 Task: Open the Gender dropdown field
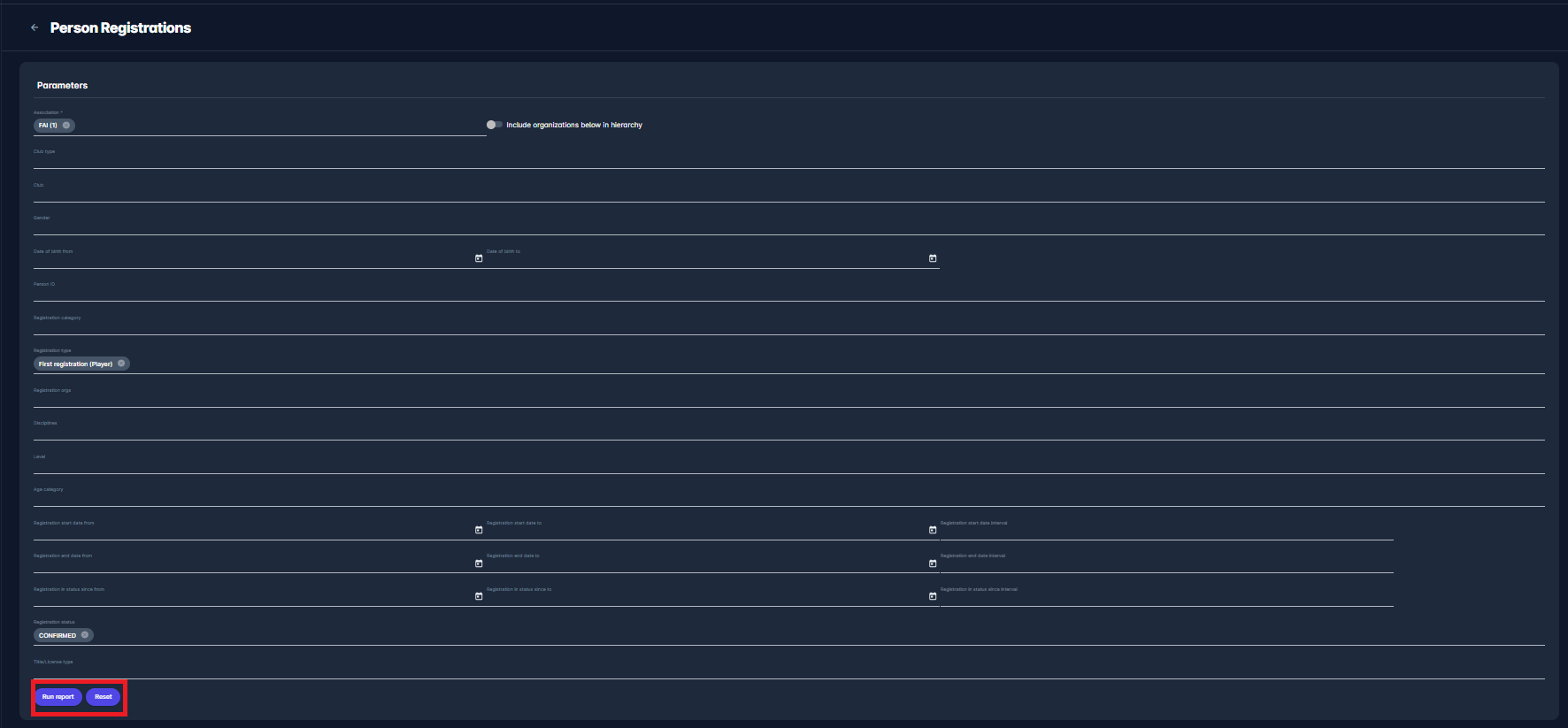tap(788, 226)
